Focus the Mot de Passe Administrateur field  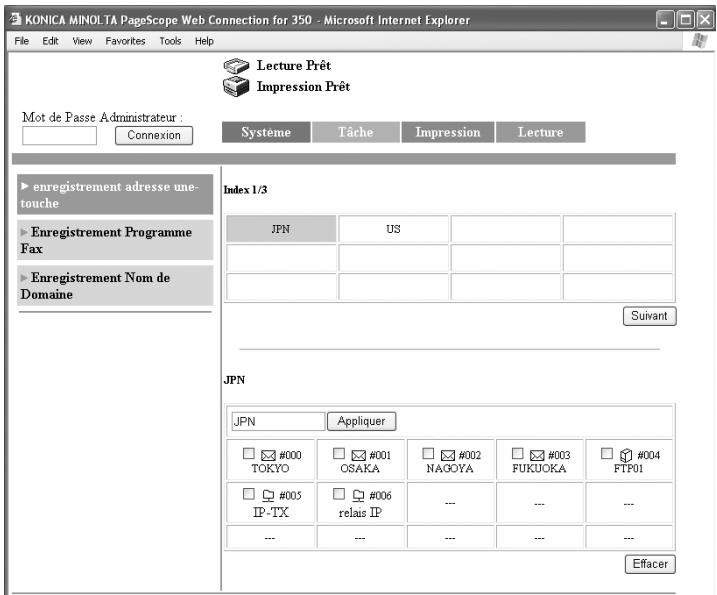pos(59,136)
